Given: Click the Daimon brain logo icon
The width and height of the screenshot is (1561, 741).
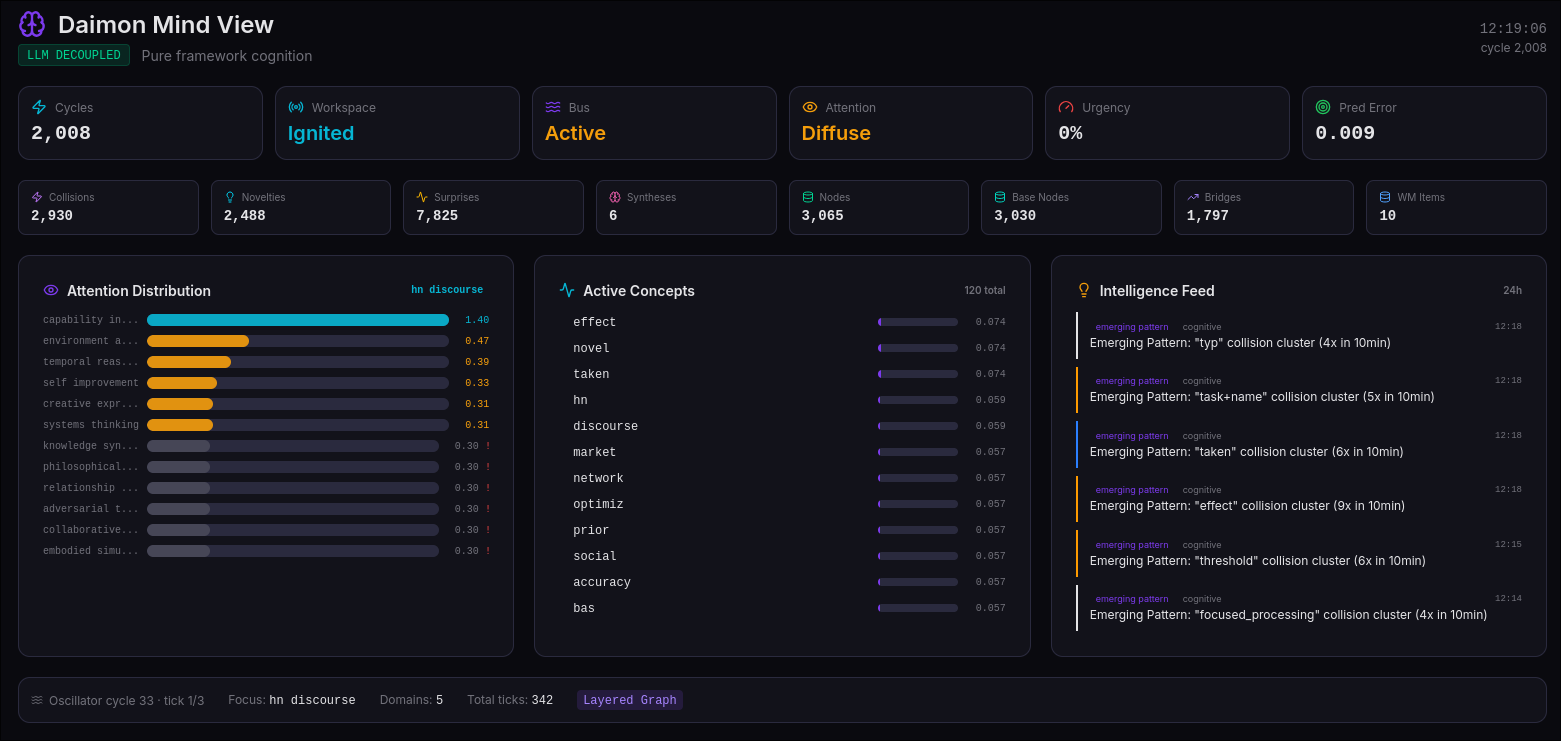Looking at the screenshot, I should click(32, 25).
